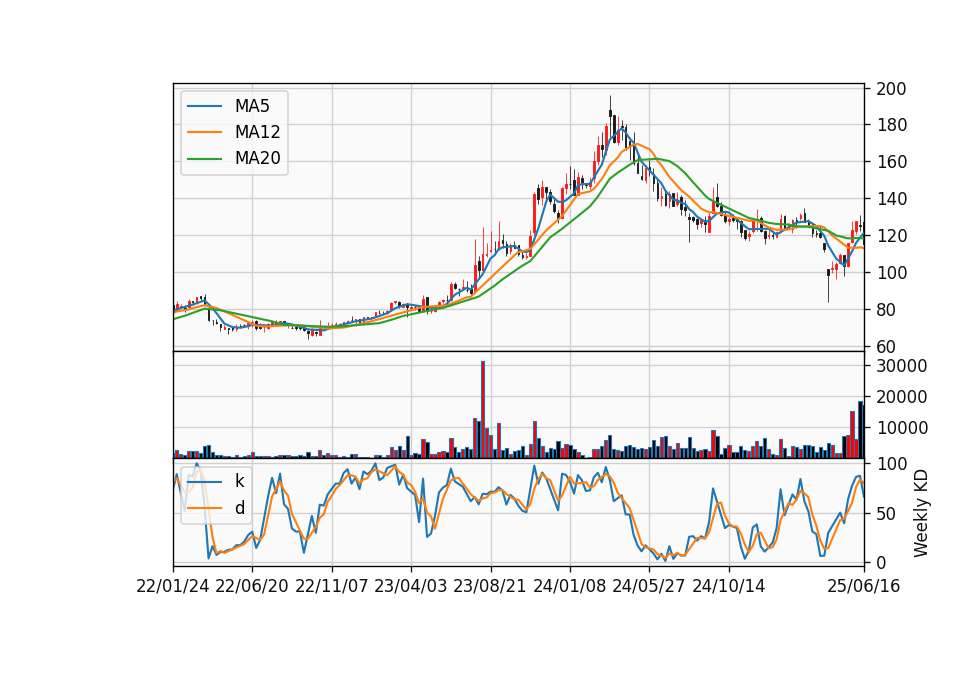Viewport: 960px width, 690px height.
Task: Click the 23/04/03 date label
Action: (x=411, y=586)
